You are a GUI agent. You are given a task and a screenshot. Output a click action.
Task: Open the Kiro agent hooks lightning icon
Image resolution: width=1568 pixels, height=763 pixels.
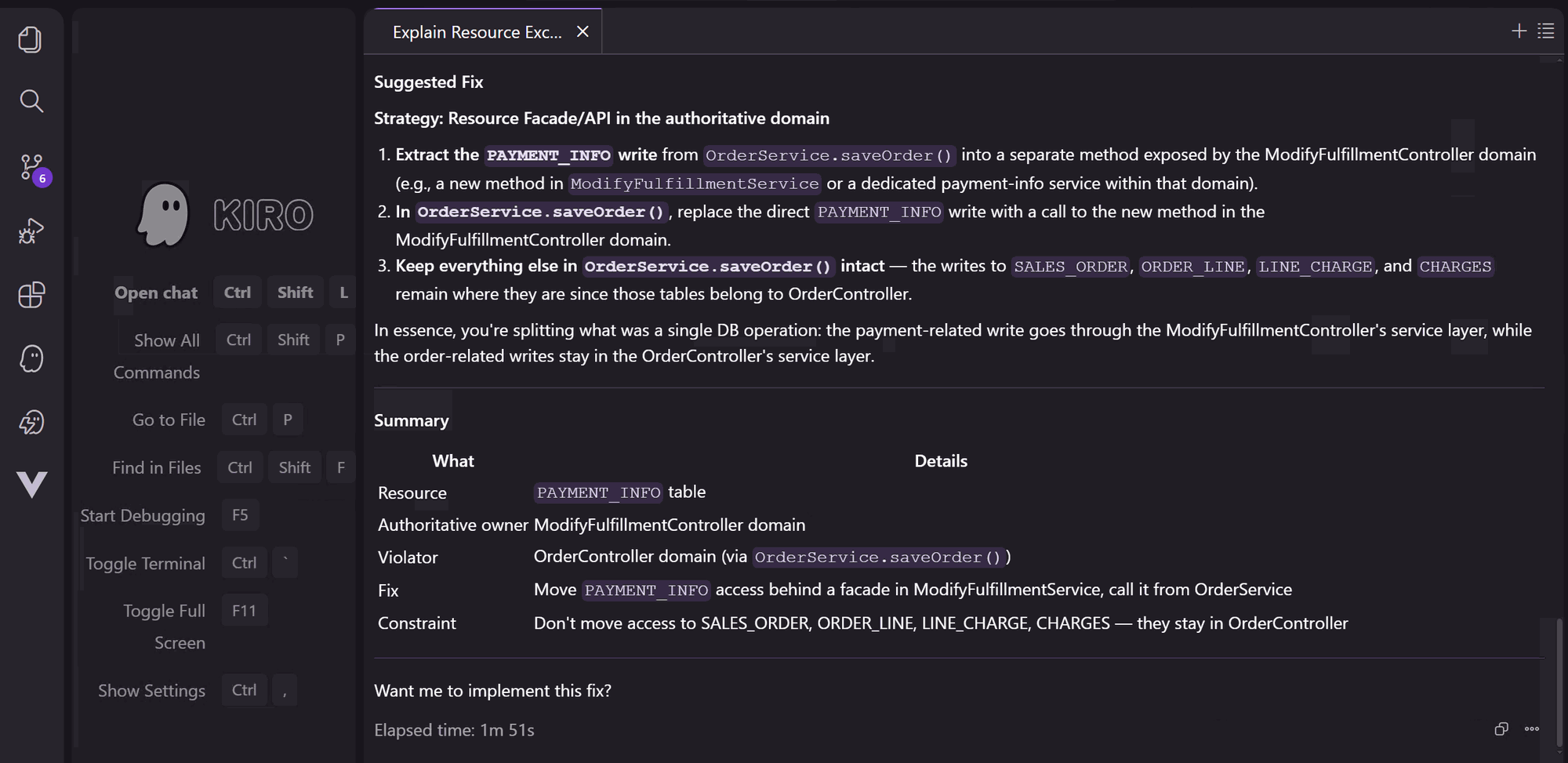[31, 423]
